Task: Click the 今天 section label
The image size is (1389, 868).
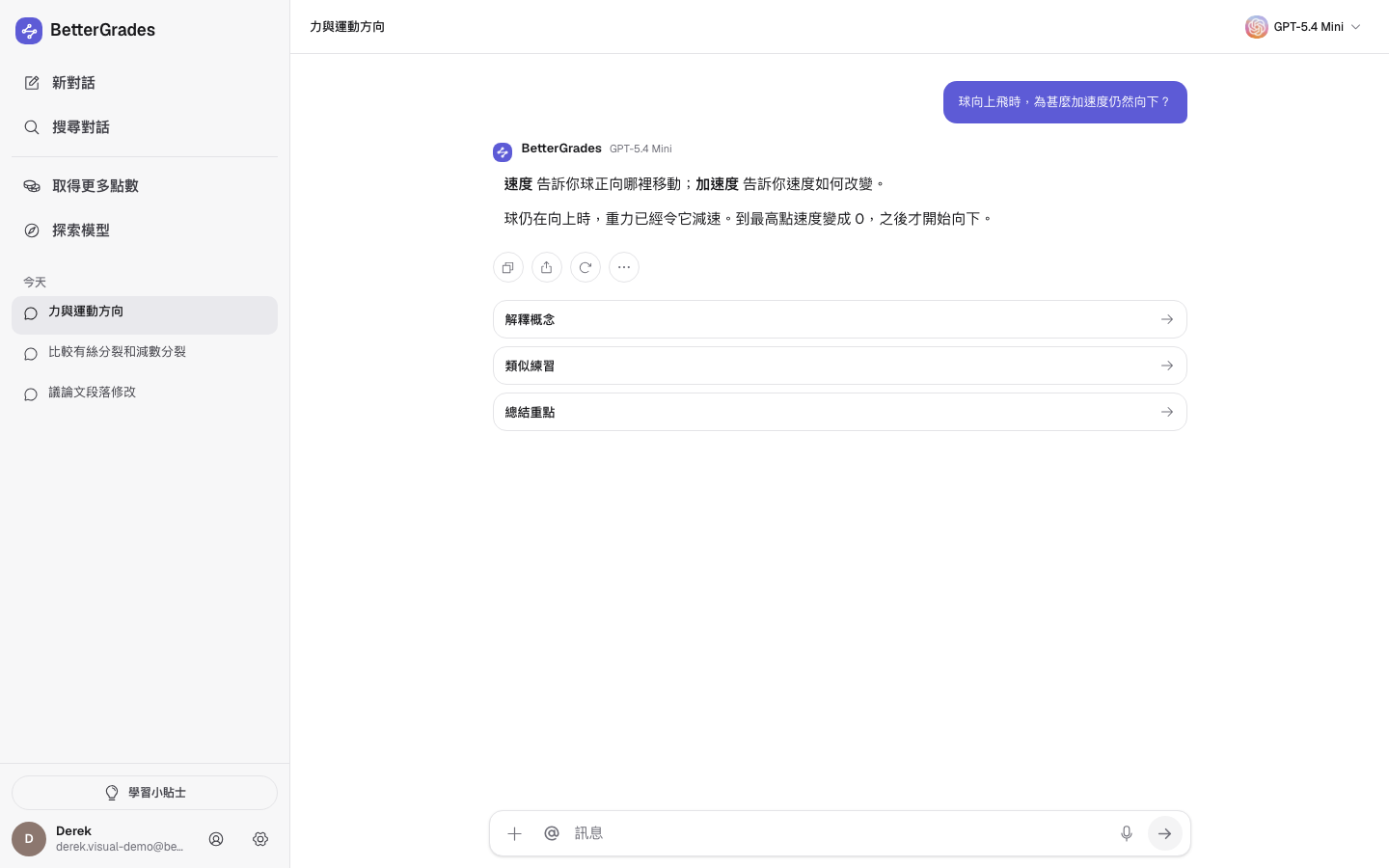Action: pyautogui.click(x=35, y=283)
